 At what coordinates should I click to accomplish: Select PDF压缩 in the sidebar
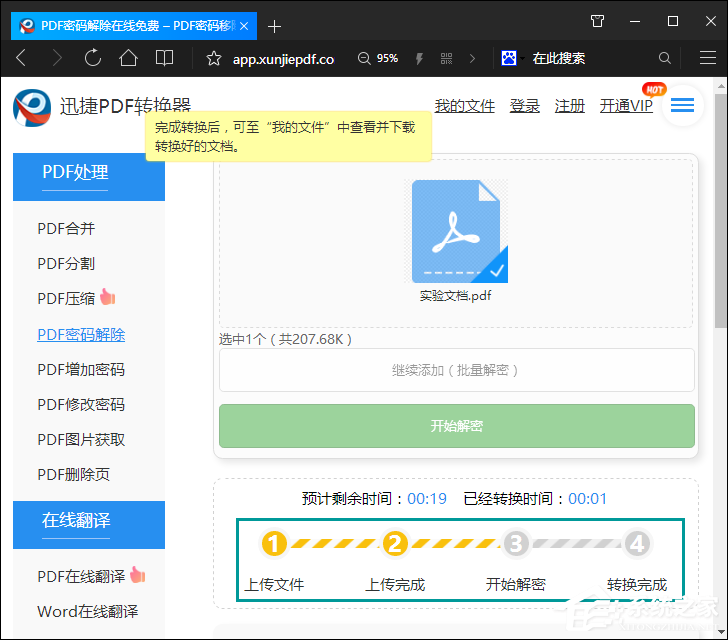66,298
